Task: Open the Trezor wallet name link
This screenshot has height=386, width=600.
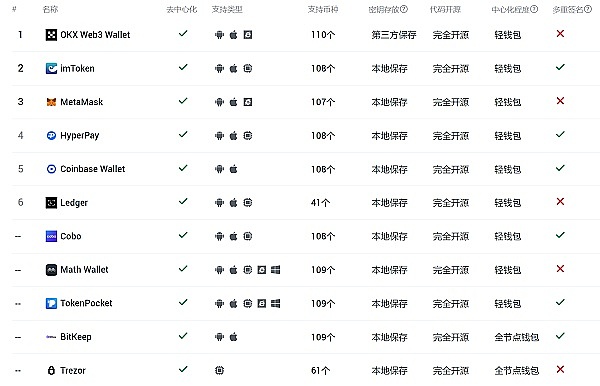Action: (73, 370)
